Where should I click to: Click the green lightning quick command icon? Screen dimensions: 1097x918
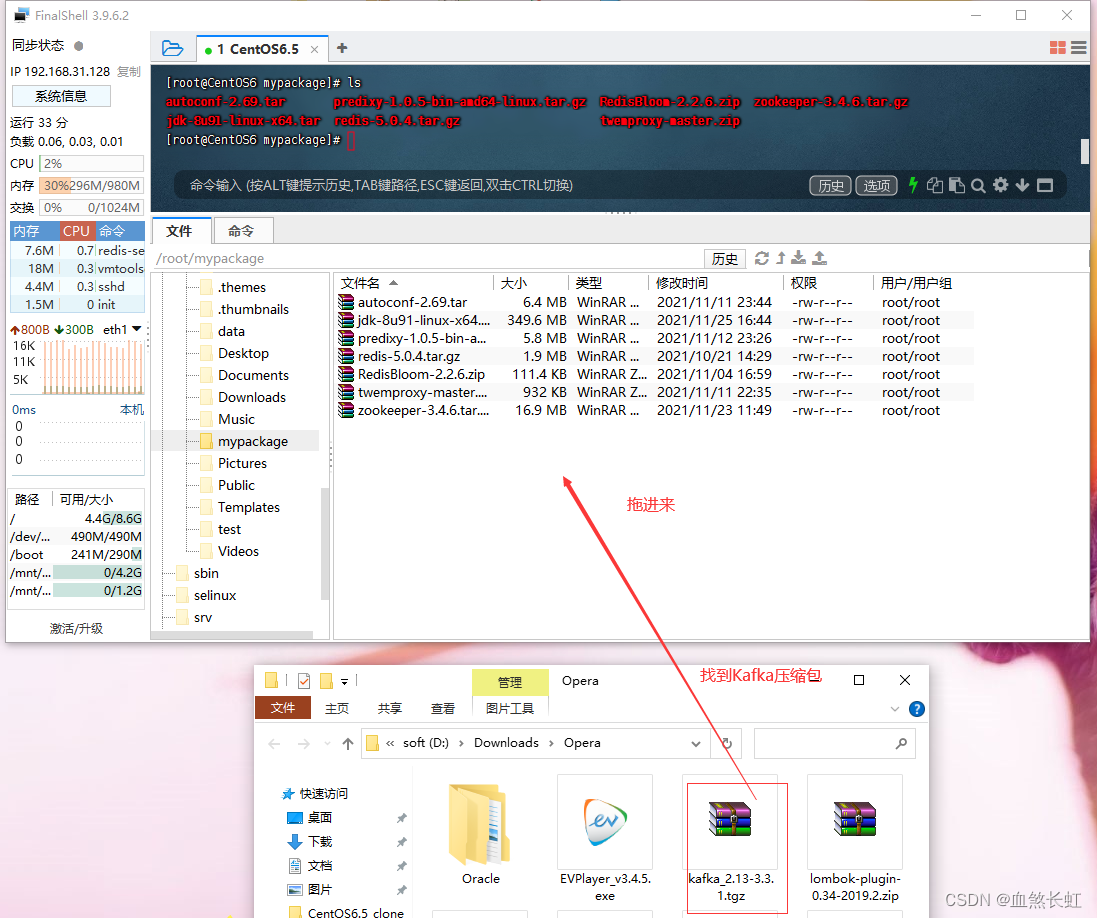pos(913,185)
